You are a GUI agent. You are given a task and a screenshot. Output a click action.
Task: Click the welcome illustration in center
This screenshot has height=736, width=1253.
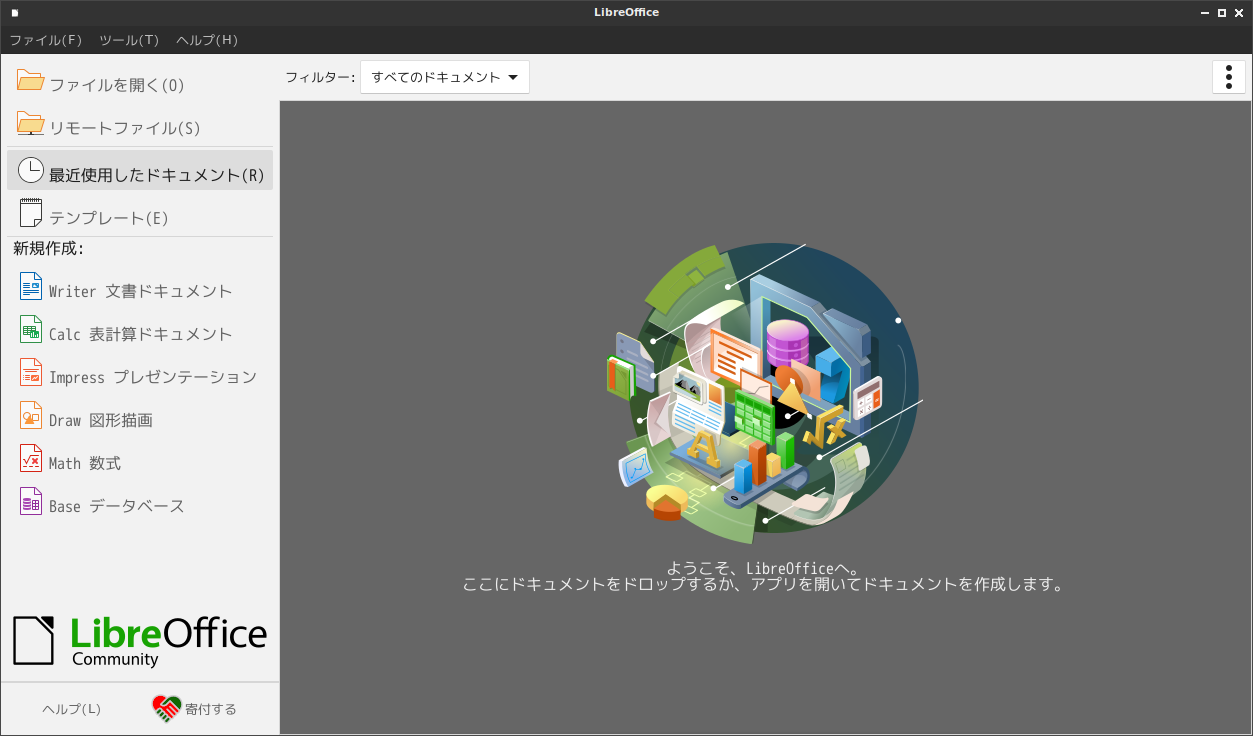tap(767, 387)
